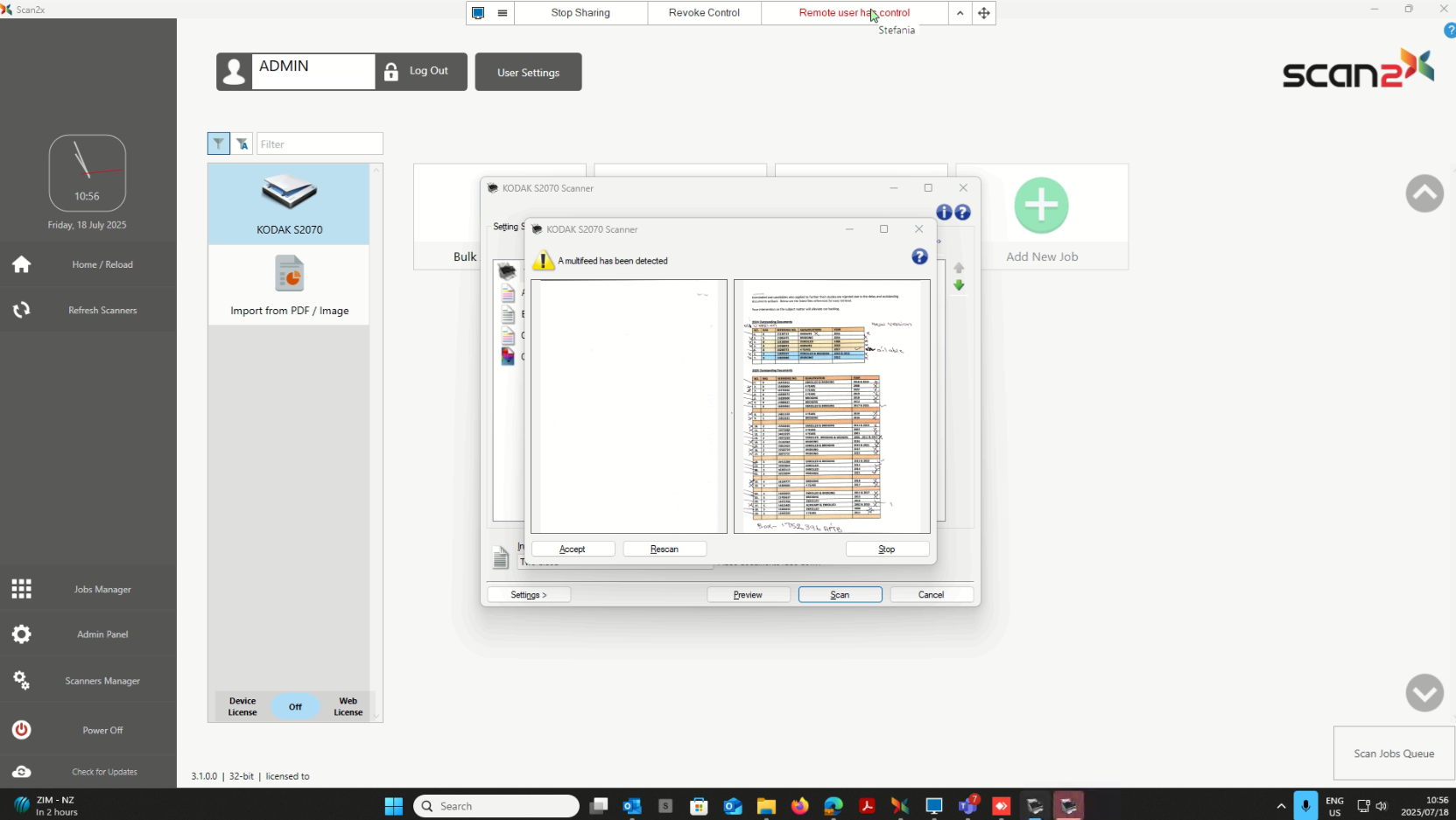Click the move handle on sharing toolbar

click(x=984, y=13)
